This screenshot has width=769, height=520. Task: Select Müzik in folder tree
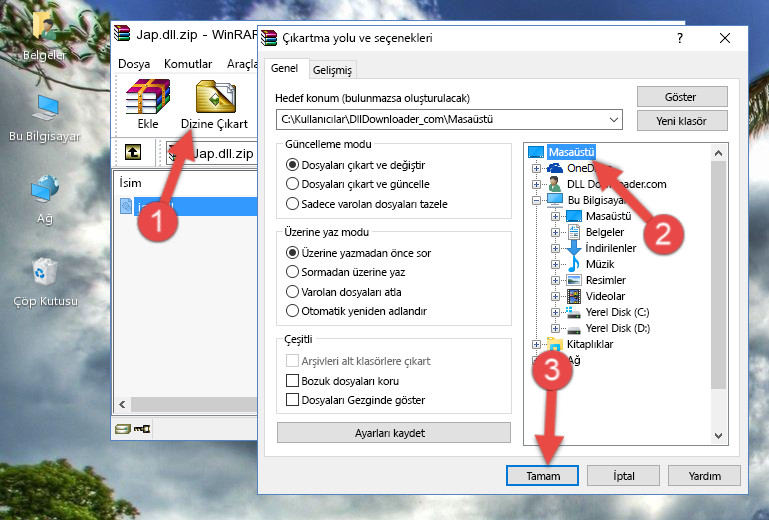(x=600, y=264)
